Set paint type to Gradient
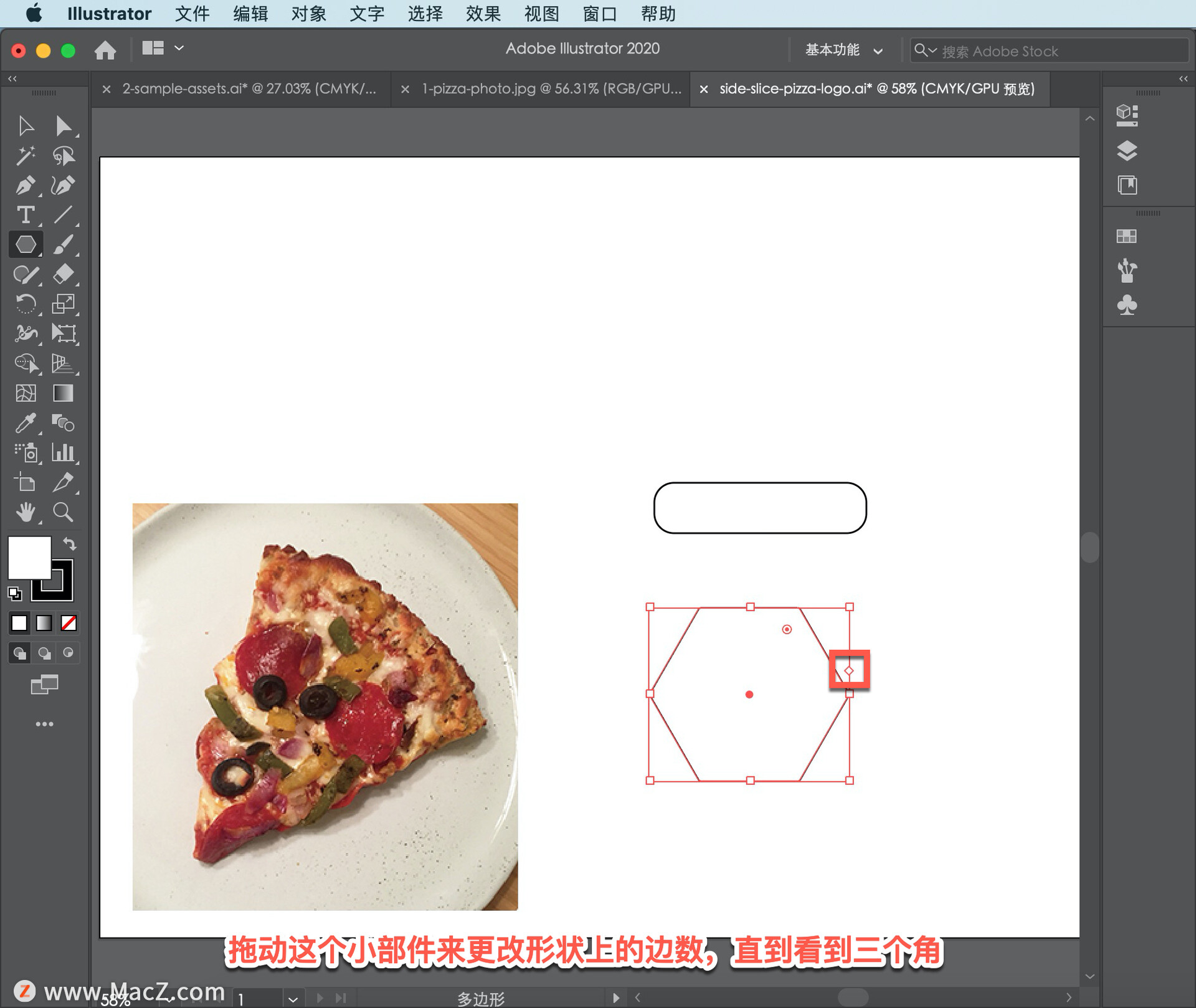The image size is (1196, 1008). click(44, 623)
